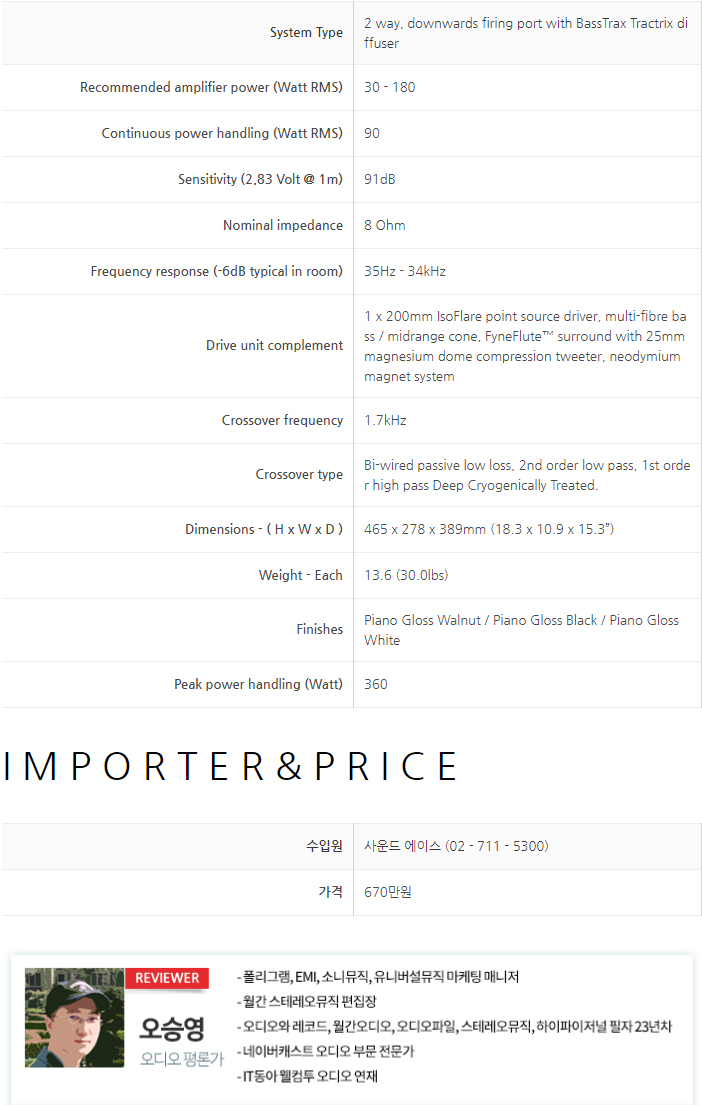Click the IT동아 웰컴투 오디오 연재 line

tap(307, 1077)
